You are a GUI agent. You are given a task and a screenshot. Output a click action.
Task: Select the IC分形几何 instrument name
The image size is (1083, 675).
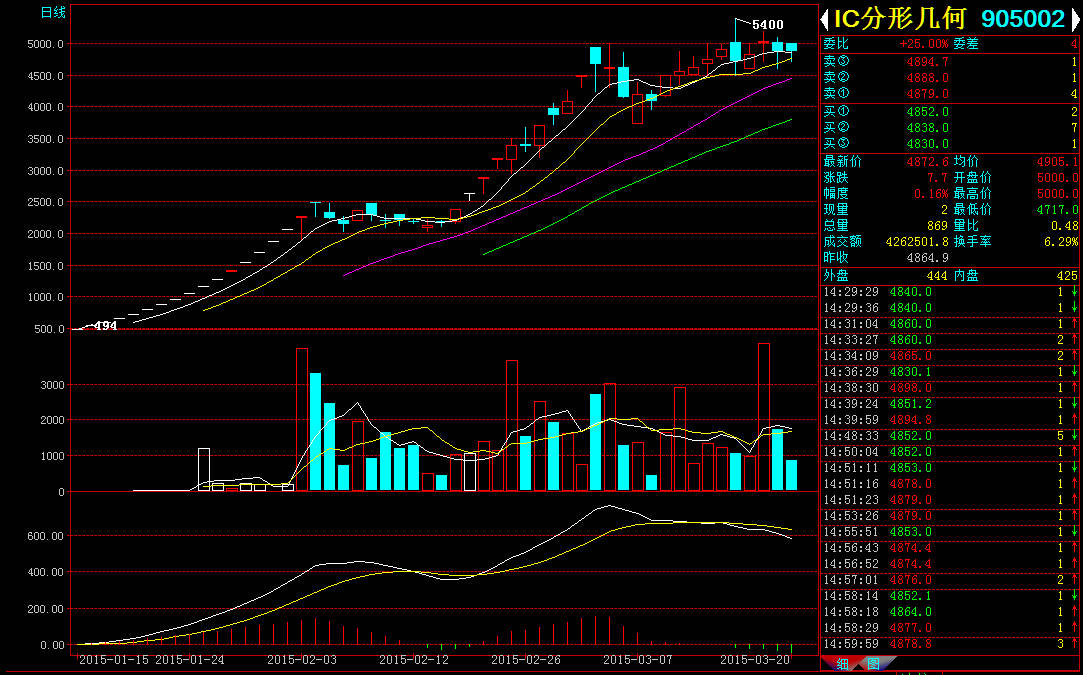[x=900, y=19]
